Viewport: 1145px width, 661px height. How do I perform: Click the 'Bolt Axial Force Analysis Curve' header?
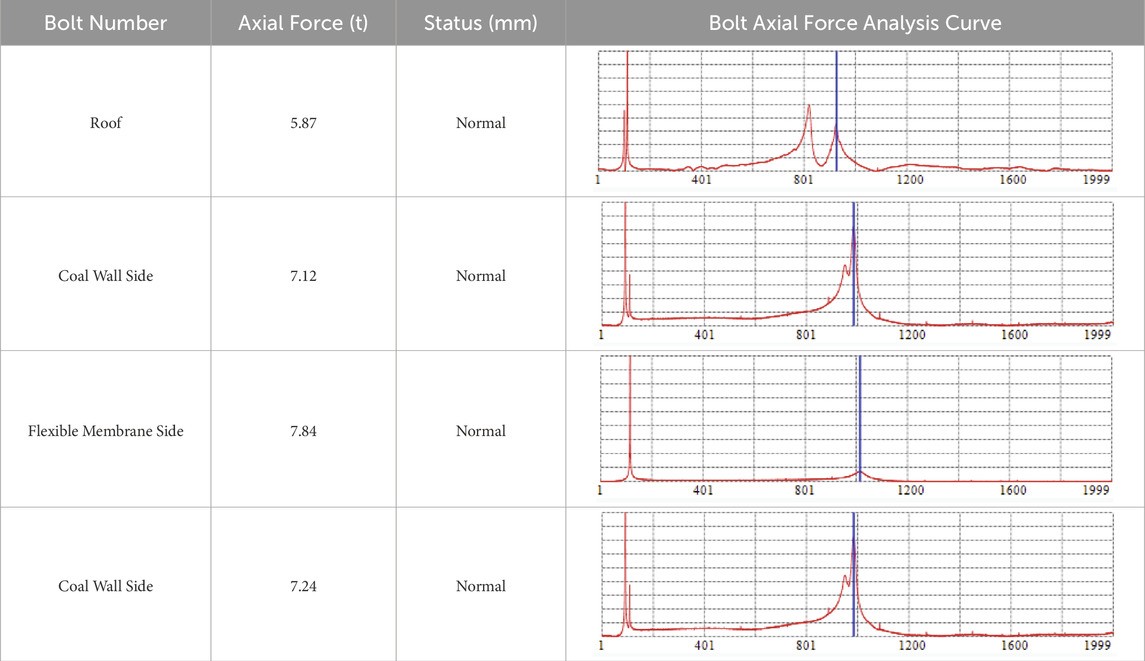click(855, 23)
